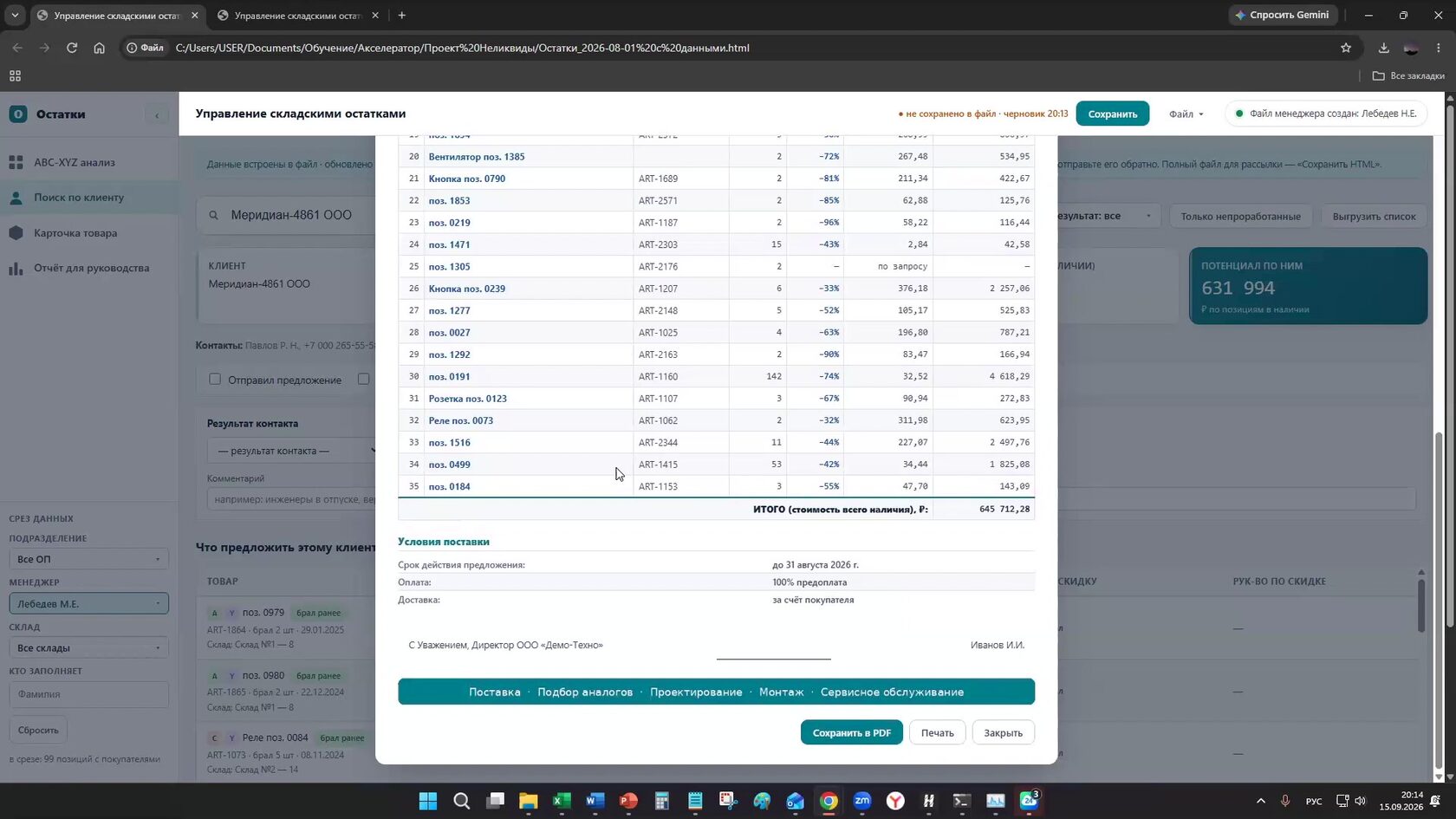The width and height of the screenshot is (1456, 819).
Task: Open PowerPoint from the taskbar
Action: pos(628,801)
